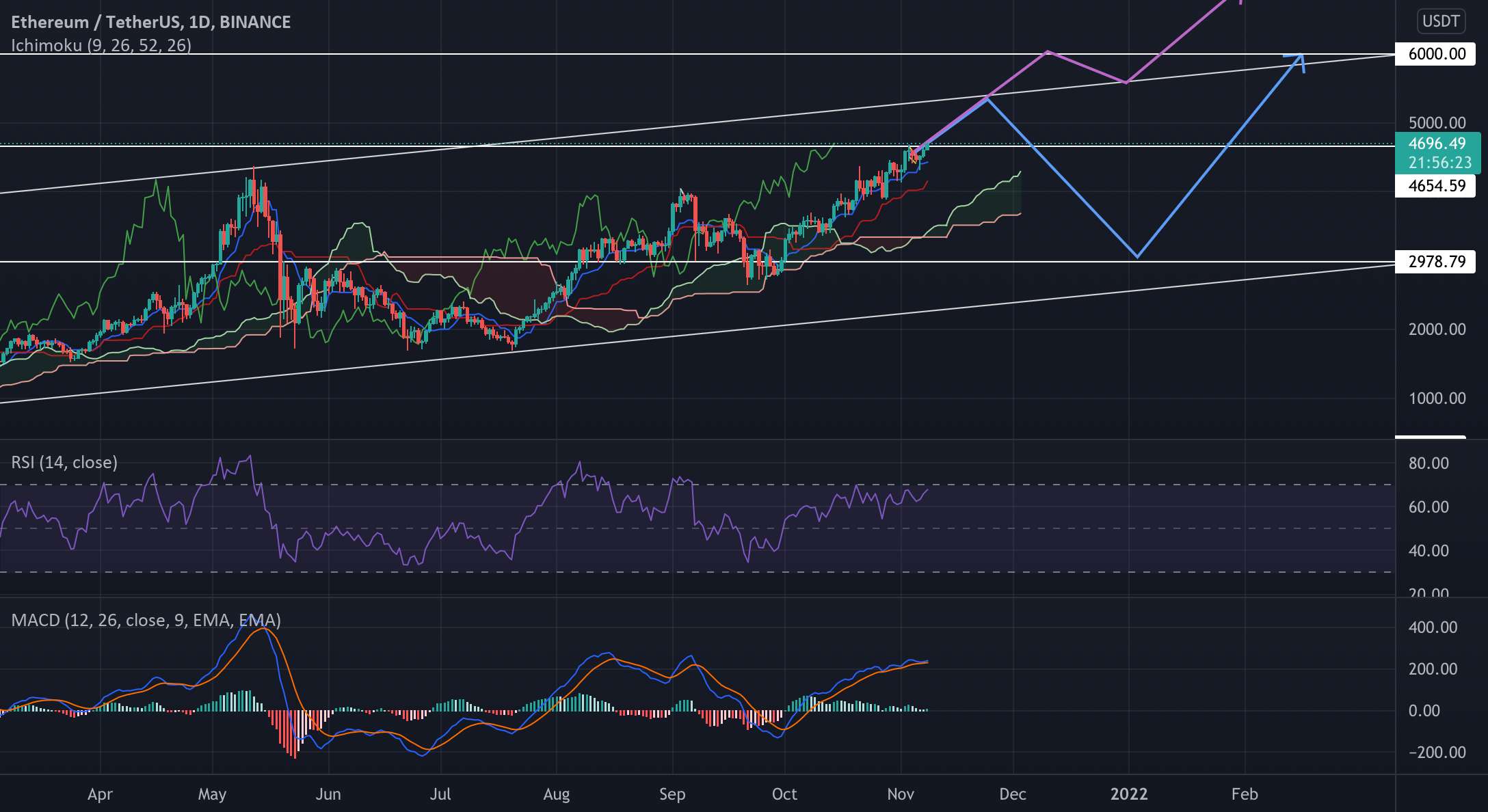The width and height of the screenshot is (1488, 812).
Task: Click the Jun label on time axis
Action: [328, 794]
